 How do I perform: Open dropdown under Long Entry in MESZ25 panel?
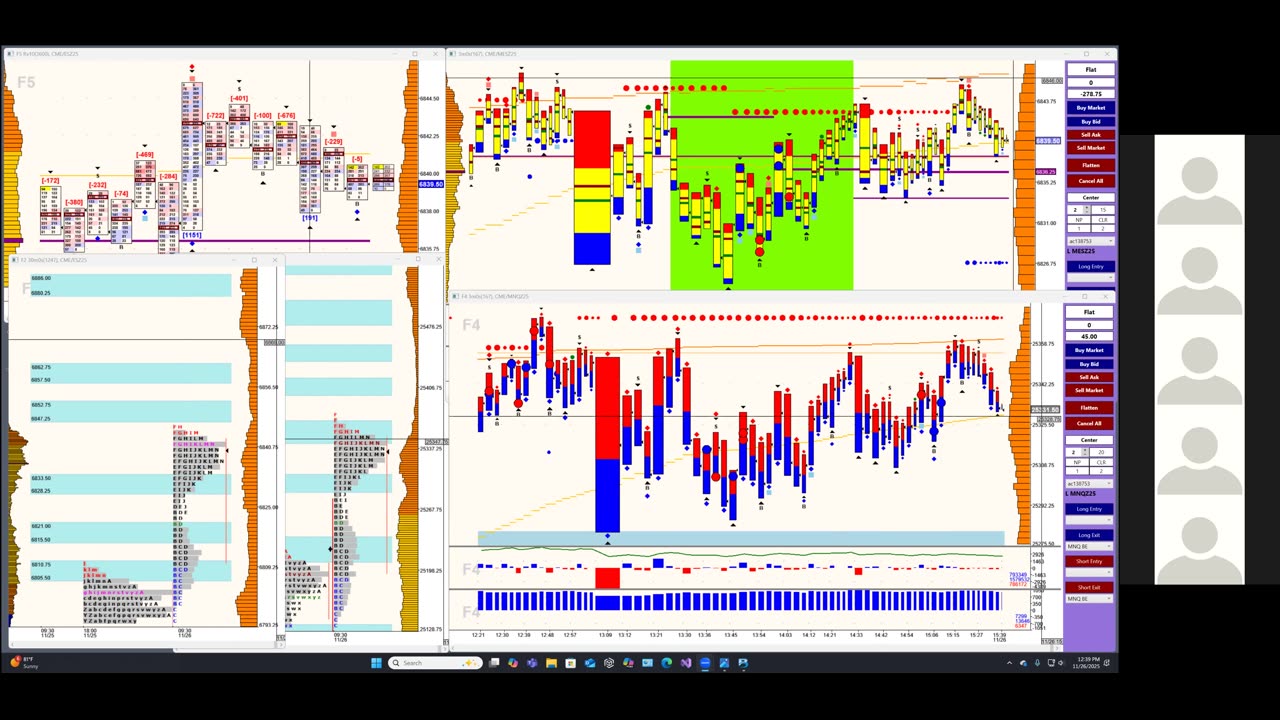pyautogui.click(x=1091, y=278)
